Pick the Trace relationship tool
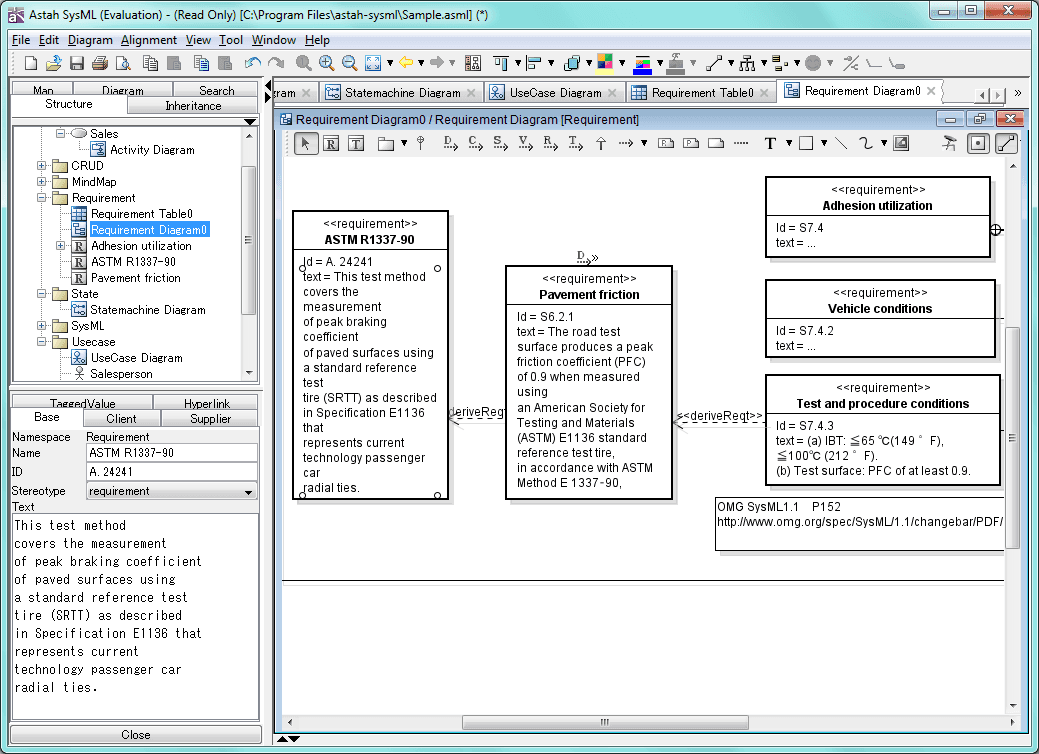The image size is (1039, 754). point(575,143)
